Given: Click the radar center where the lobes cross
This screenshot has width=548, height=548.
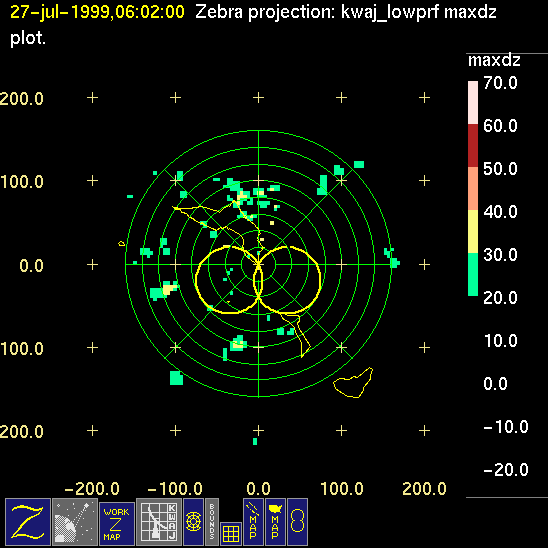Looking at the screenshot, I should [x=258, y=265].
